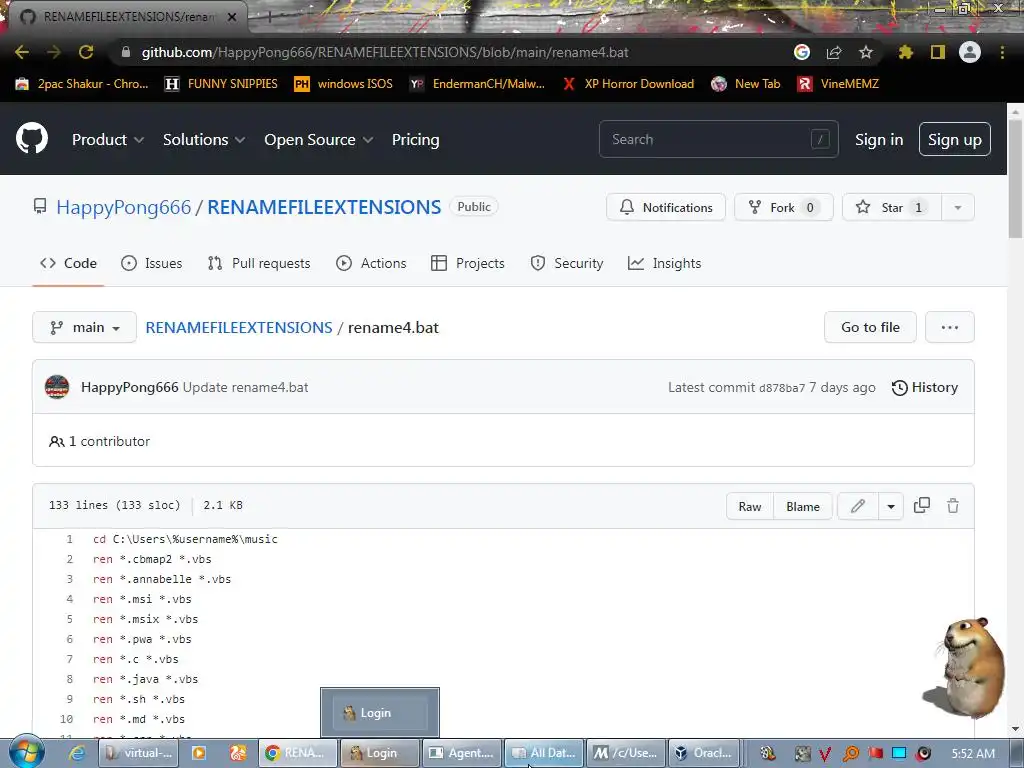Open the Windows Start orb
Image resolution: width=1024 pixels, height=768 pixels.
tap(27, 752)
